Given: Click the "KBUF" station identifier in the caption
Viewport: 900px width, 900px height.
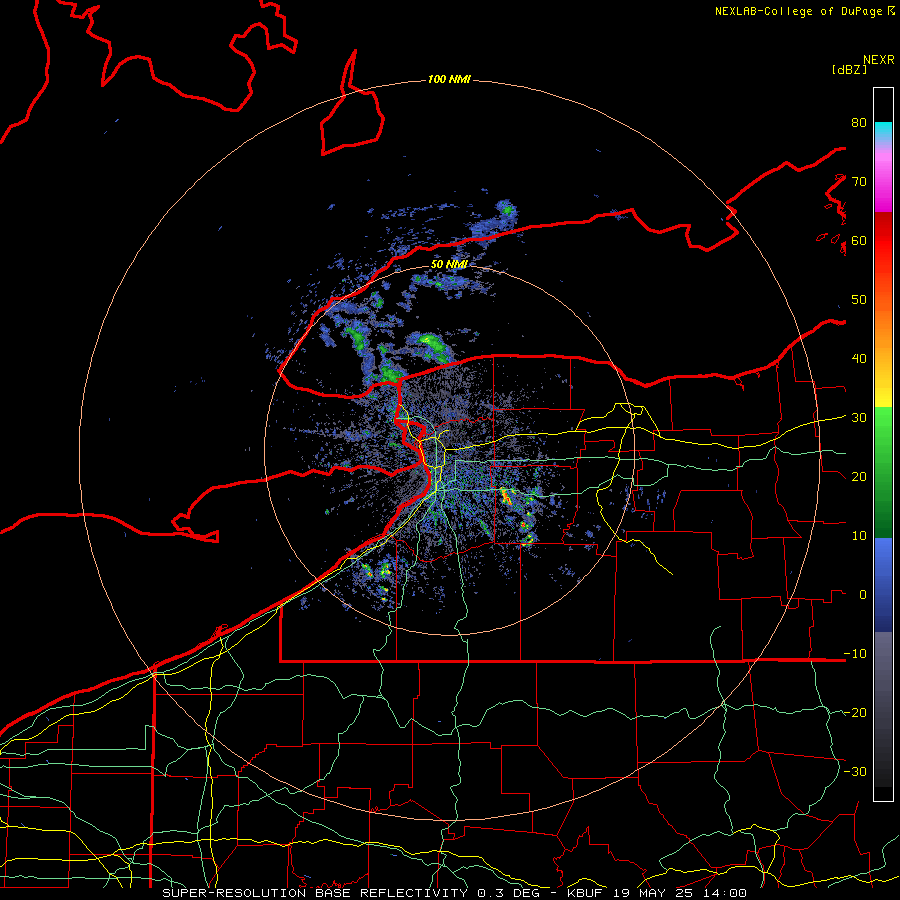Looking at the screenshot, I should coord(586,893).
